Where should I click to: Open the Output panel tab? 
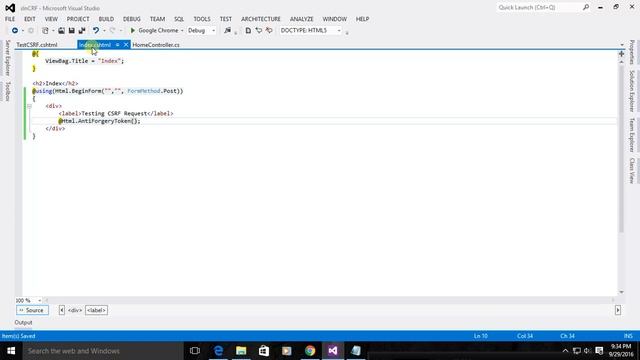tap(23, 322)
